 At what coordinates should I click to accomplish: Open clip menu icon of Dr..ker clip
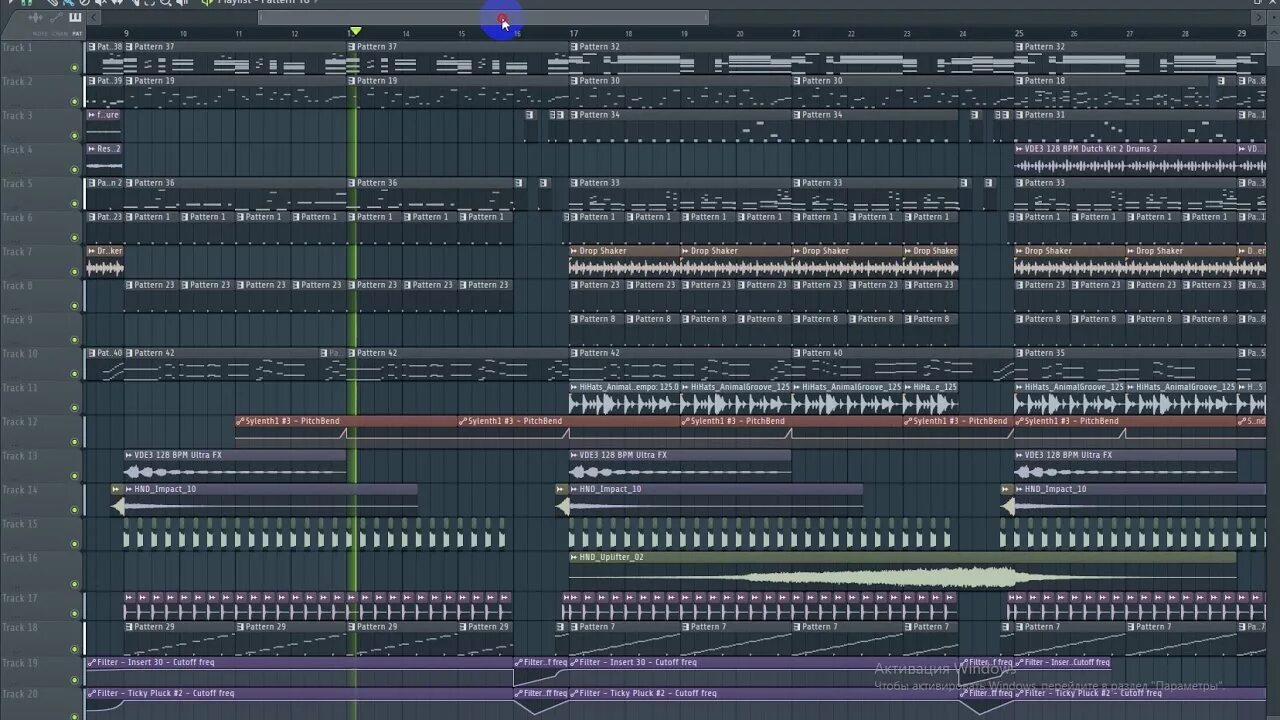[91, 251]
